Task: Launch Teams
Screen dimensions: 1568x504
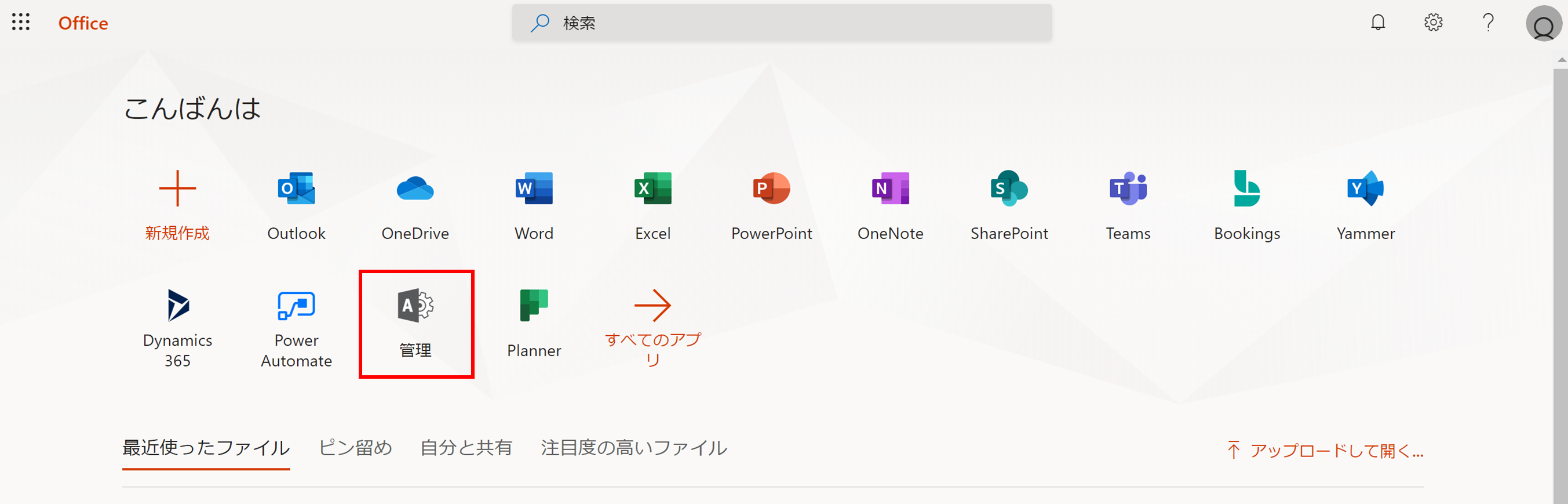Action: [x=1128, y=205]
